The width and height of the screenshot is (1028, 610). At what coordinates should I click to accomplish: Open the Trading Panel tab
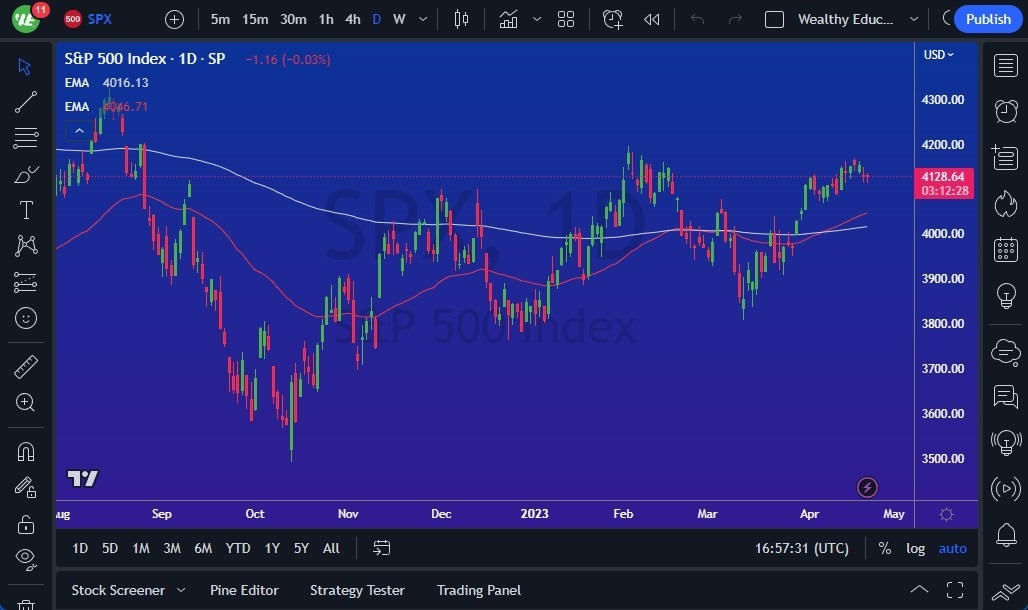[x=478, y=590]
